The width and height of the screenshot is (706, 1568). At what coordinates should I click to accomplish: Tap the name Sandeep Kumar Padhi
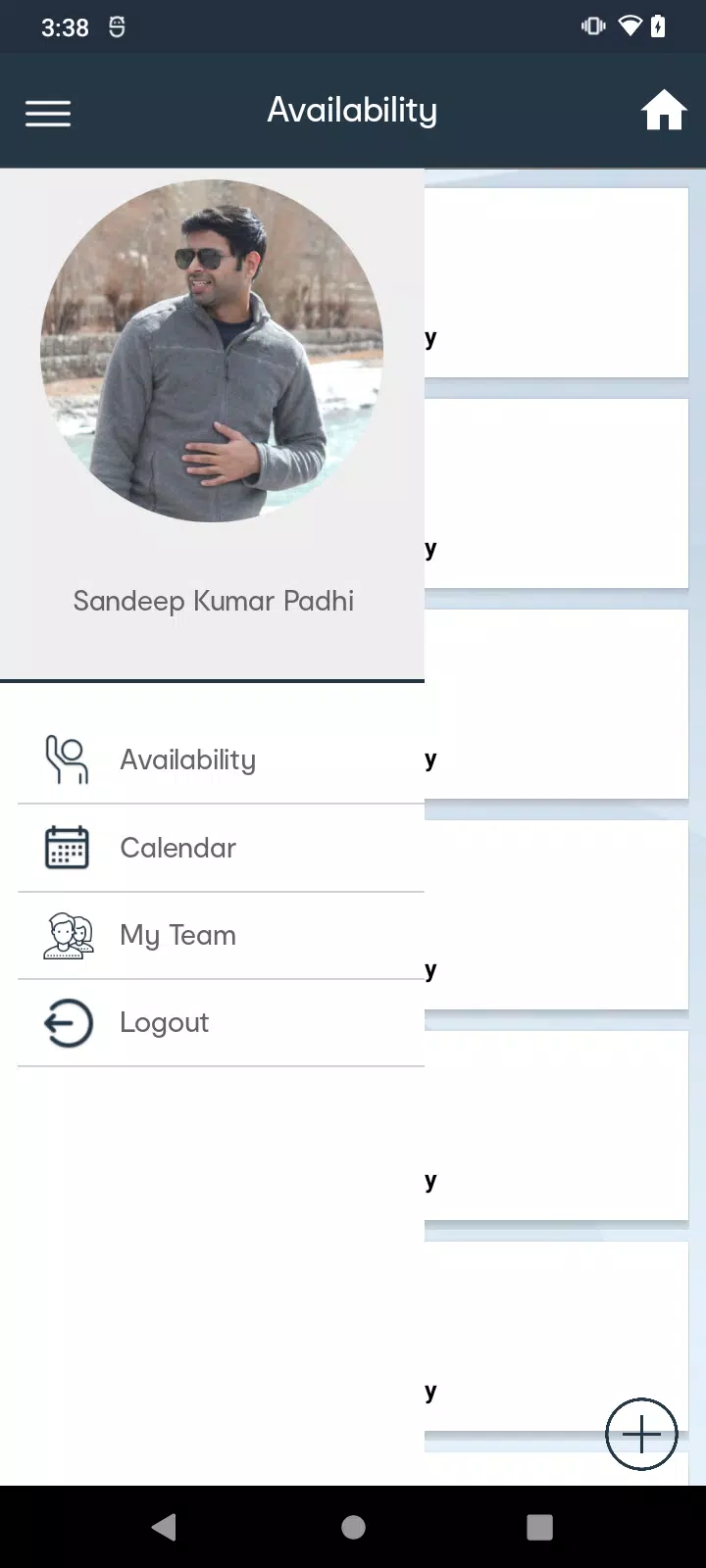point(214,601)
